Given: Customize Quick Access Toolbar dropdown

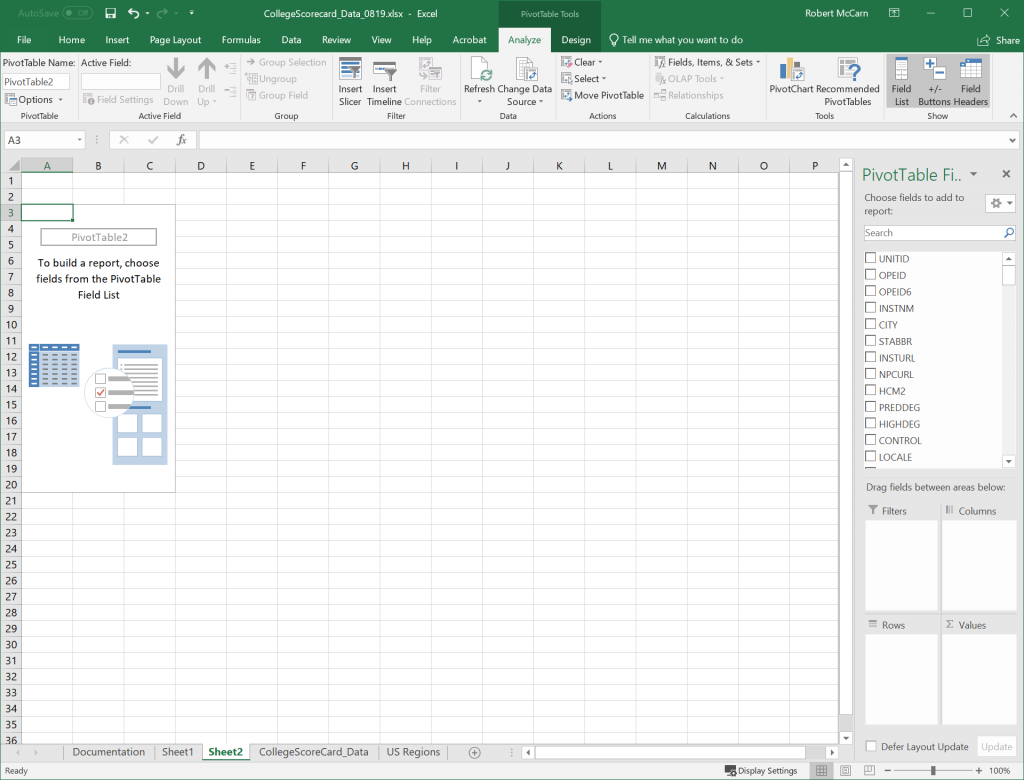Looking at the screenshot, I should tap(191, 13).
